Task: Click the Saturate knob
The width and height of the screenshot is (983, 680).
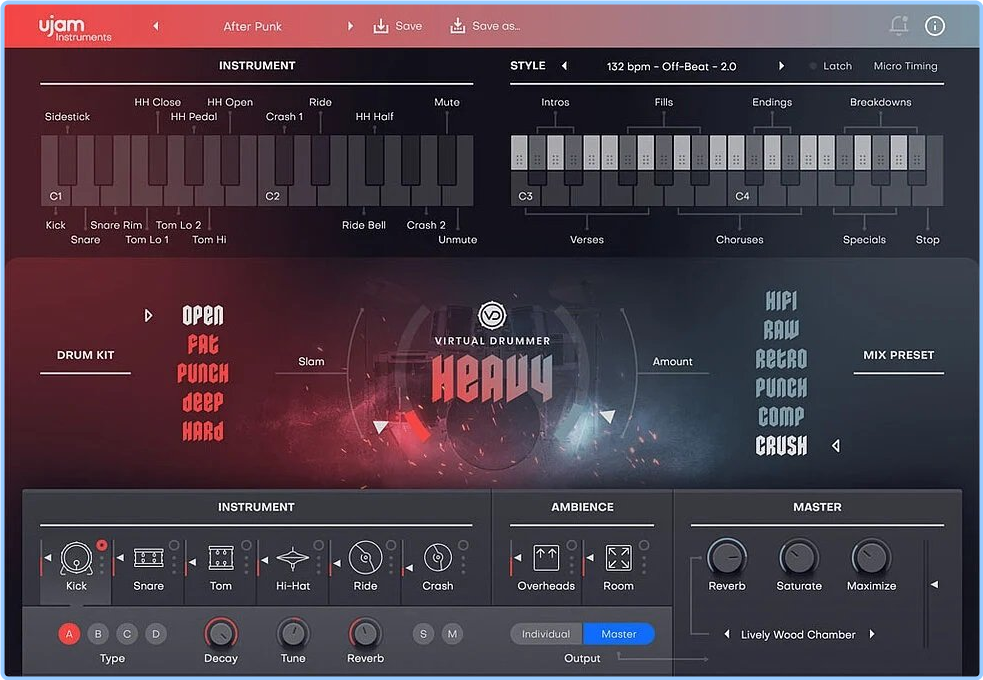Action: 799,557
